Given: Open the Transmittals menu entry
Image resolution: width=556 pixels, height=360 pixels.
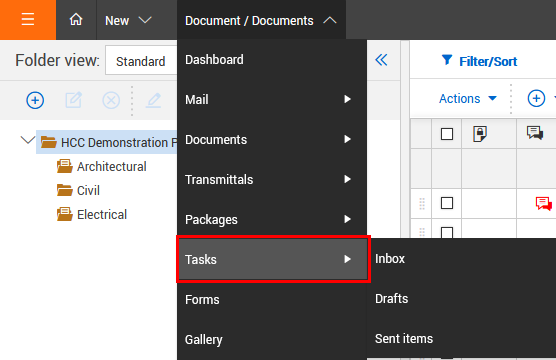Looking at the screenshot, I should pos(272,179).
